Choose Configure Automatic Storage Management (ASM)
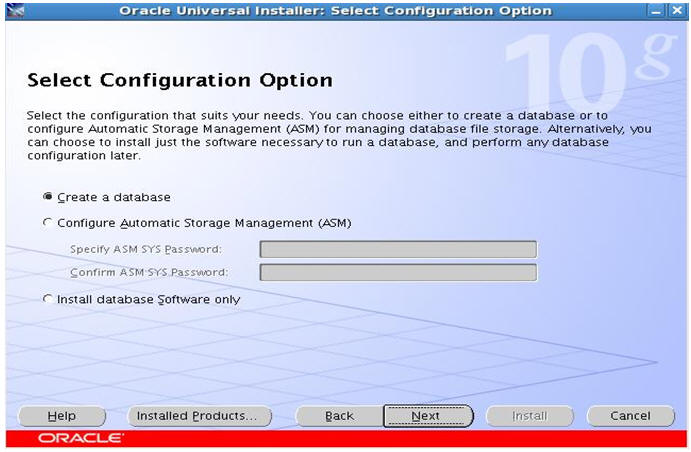The width and height of the screenshot is (691, 452). (x=197, y=223)
